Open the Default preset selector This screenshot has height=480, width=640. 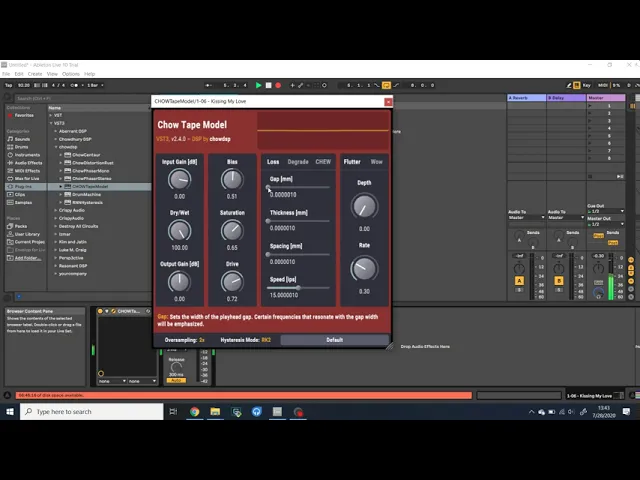(x=335, y=340)
